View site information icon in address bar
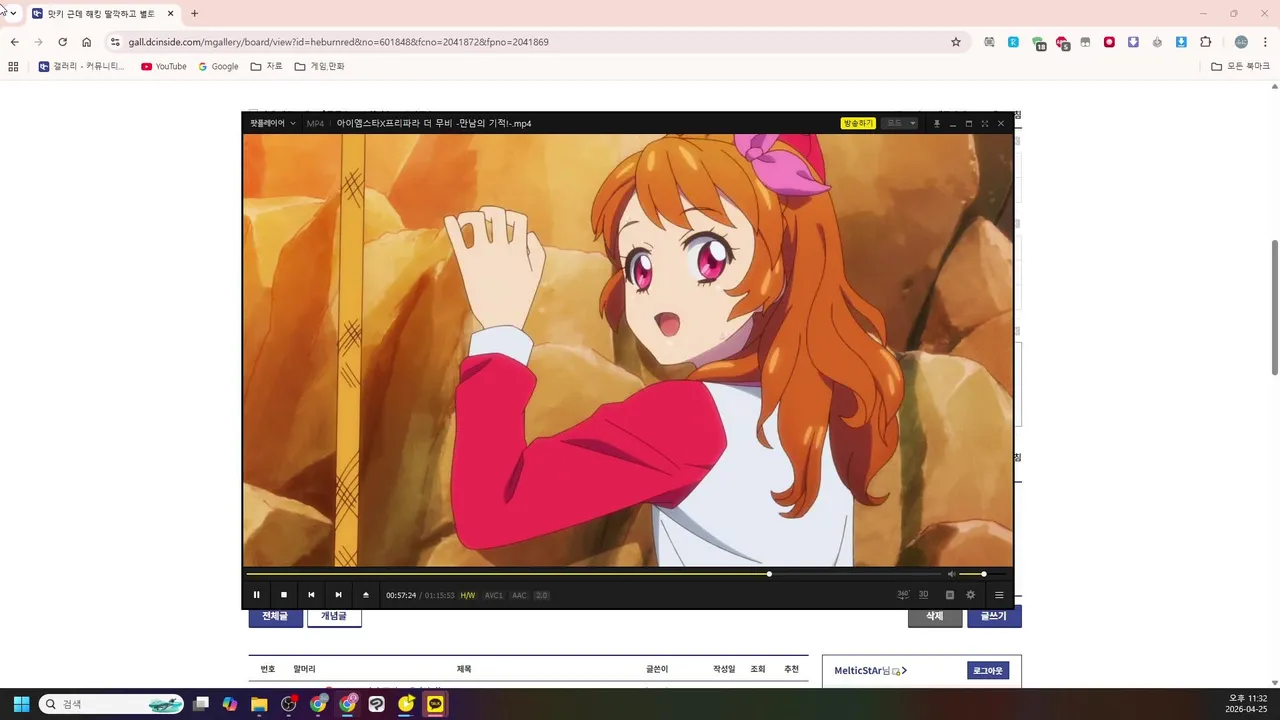Screen dimensions: 1280x720 point(115,42)
